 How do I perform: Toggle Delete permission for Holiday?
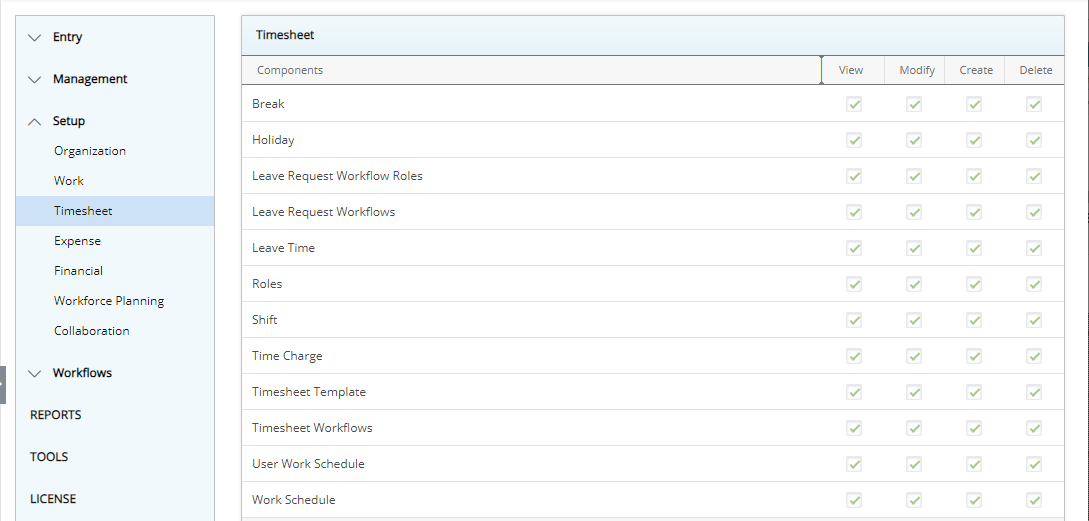(x=1034, y=140)
